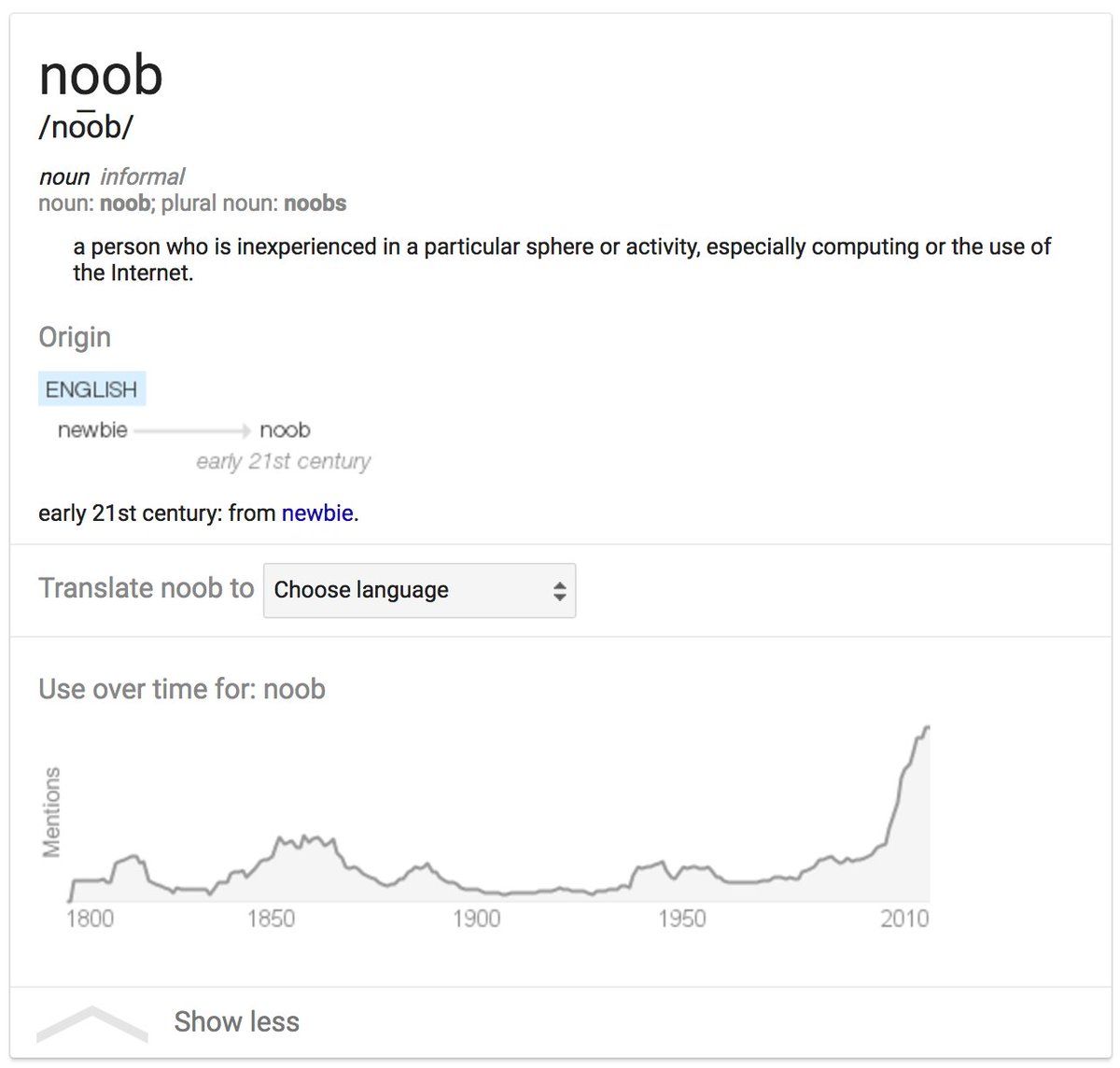Click the ENGLISH origin tag

[91, 389]
